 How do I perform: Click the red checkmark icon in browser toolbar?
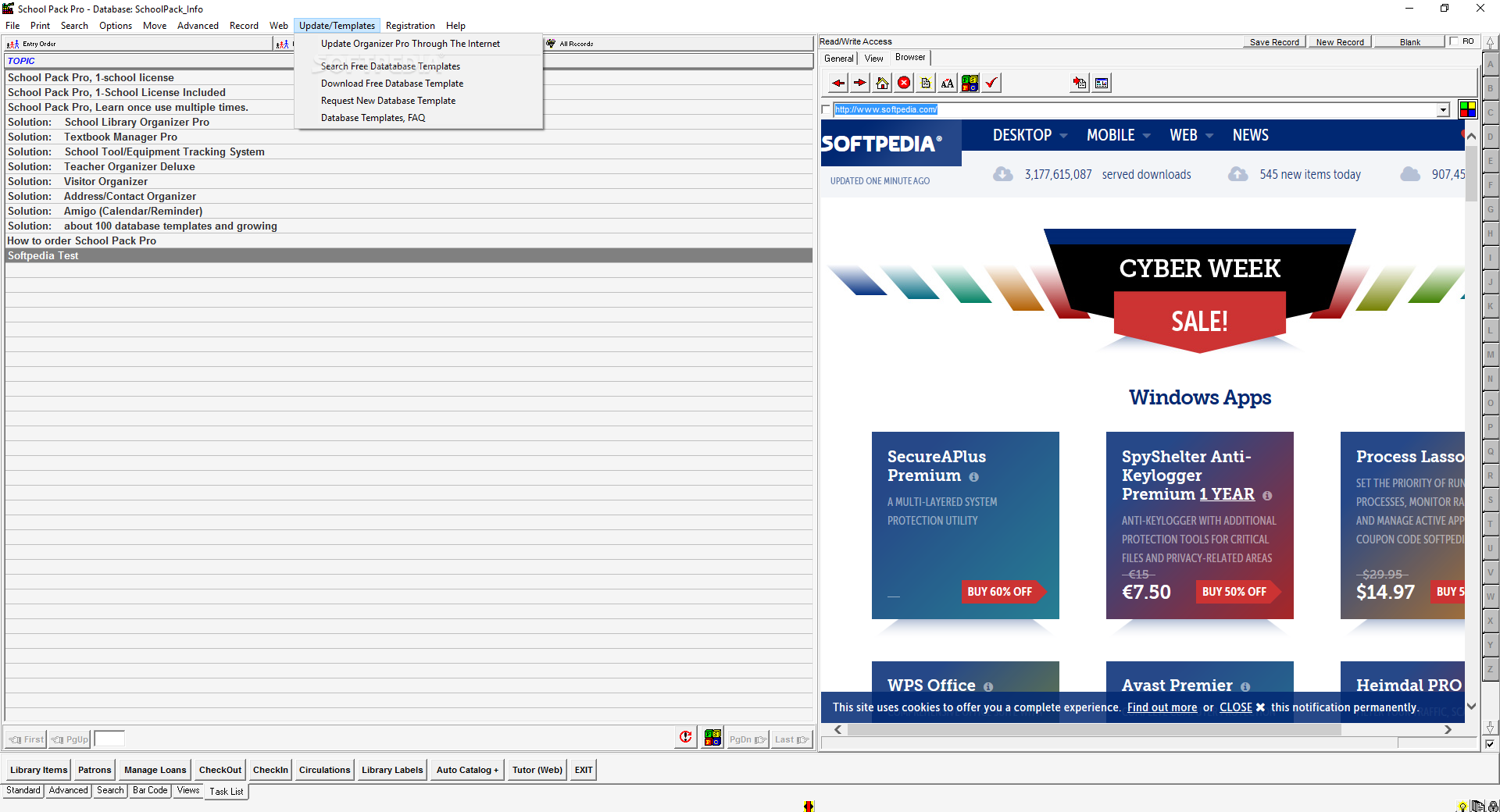(x=991, y=83)
